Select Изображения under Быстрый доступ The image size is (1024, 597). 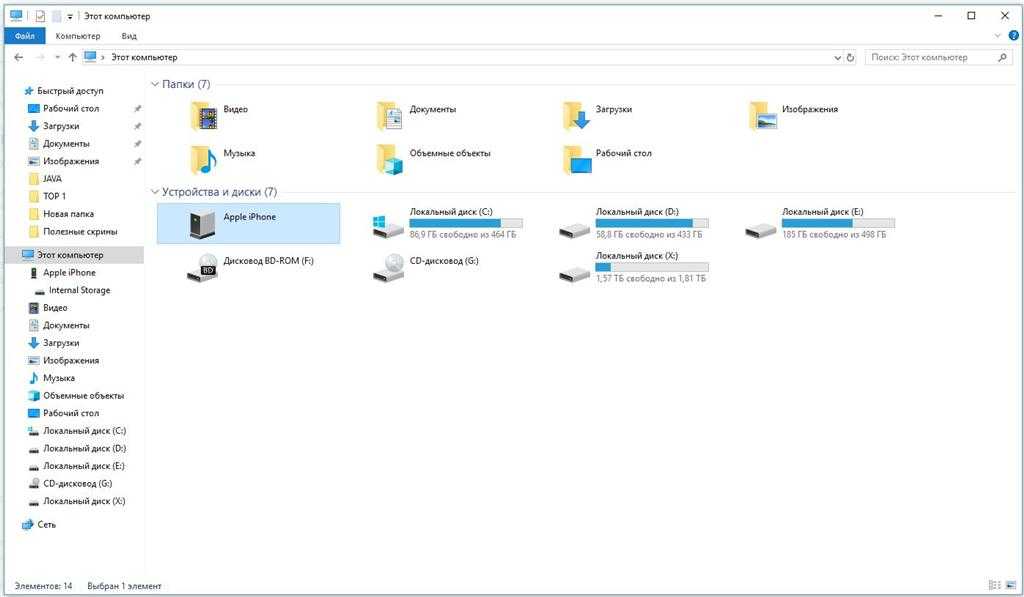[x=71, y=161]
